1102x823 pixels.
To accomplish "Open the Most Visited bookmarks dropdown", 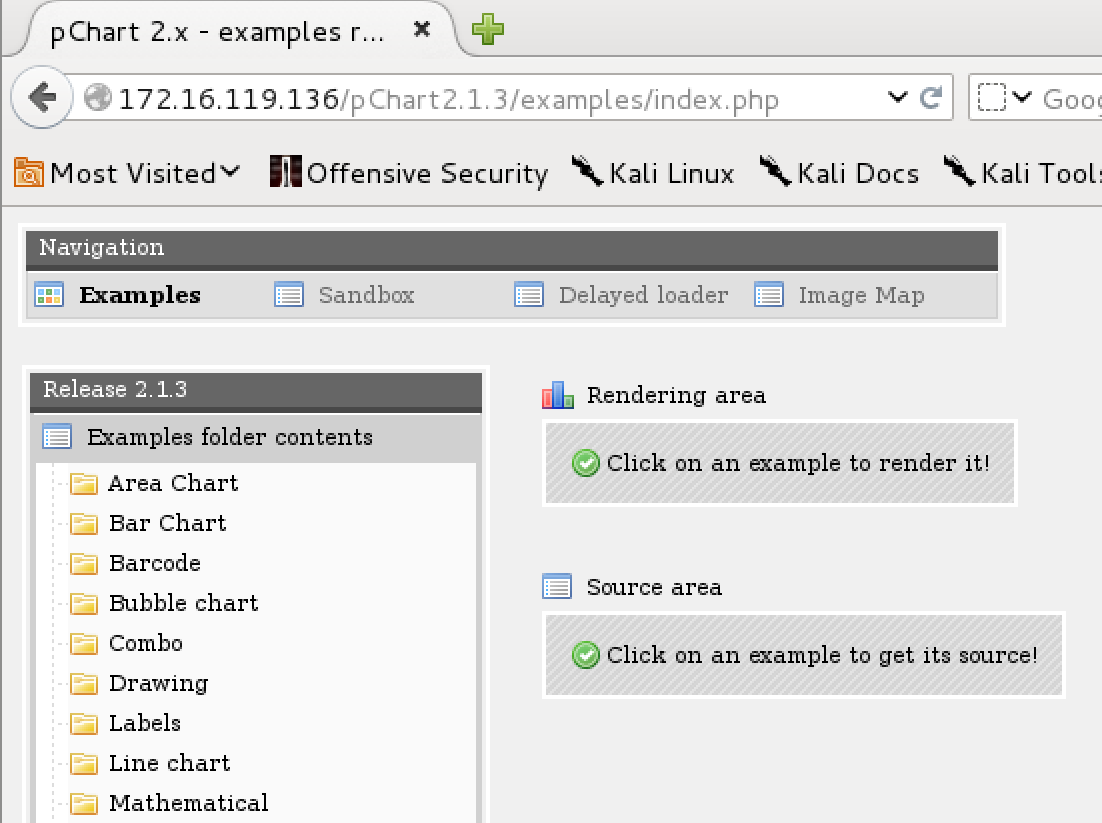I will 127,173.
